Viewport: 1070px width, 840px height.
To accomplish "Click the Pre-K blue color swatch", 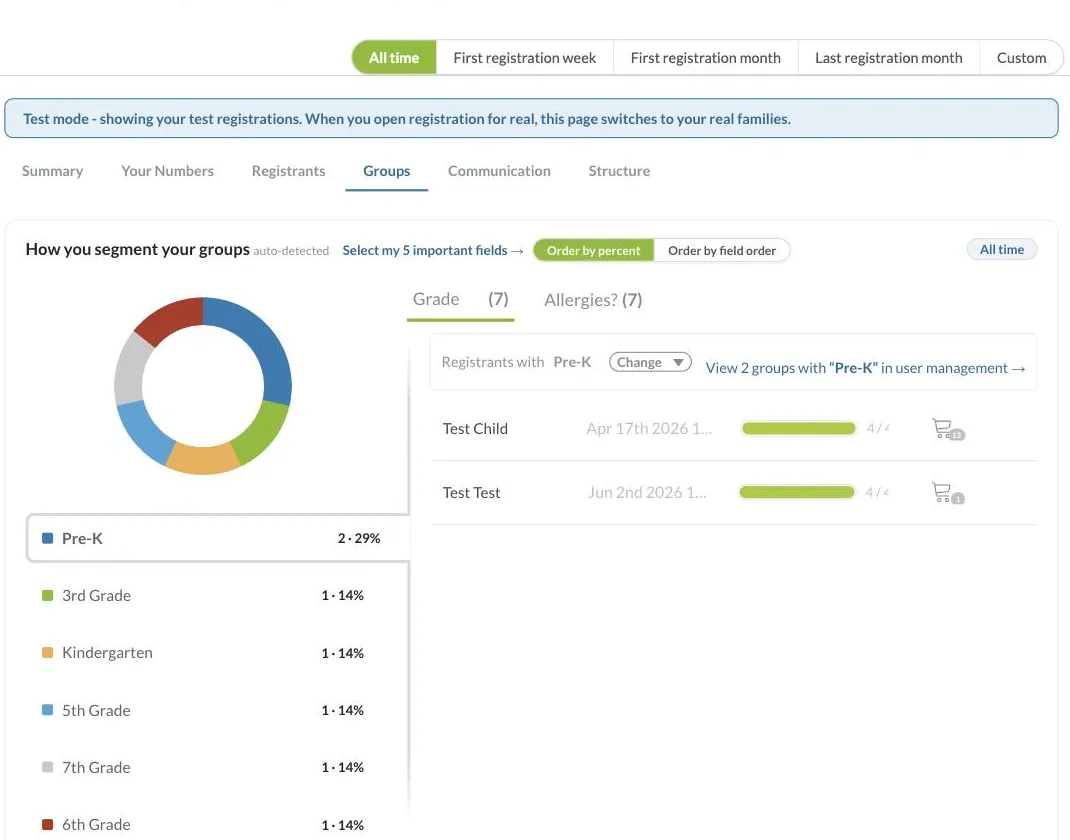I will pyautogui.click(x=48, y=538).
